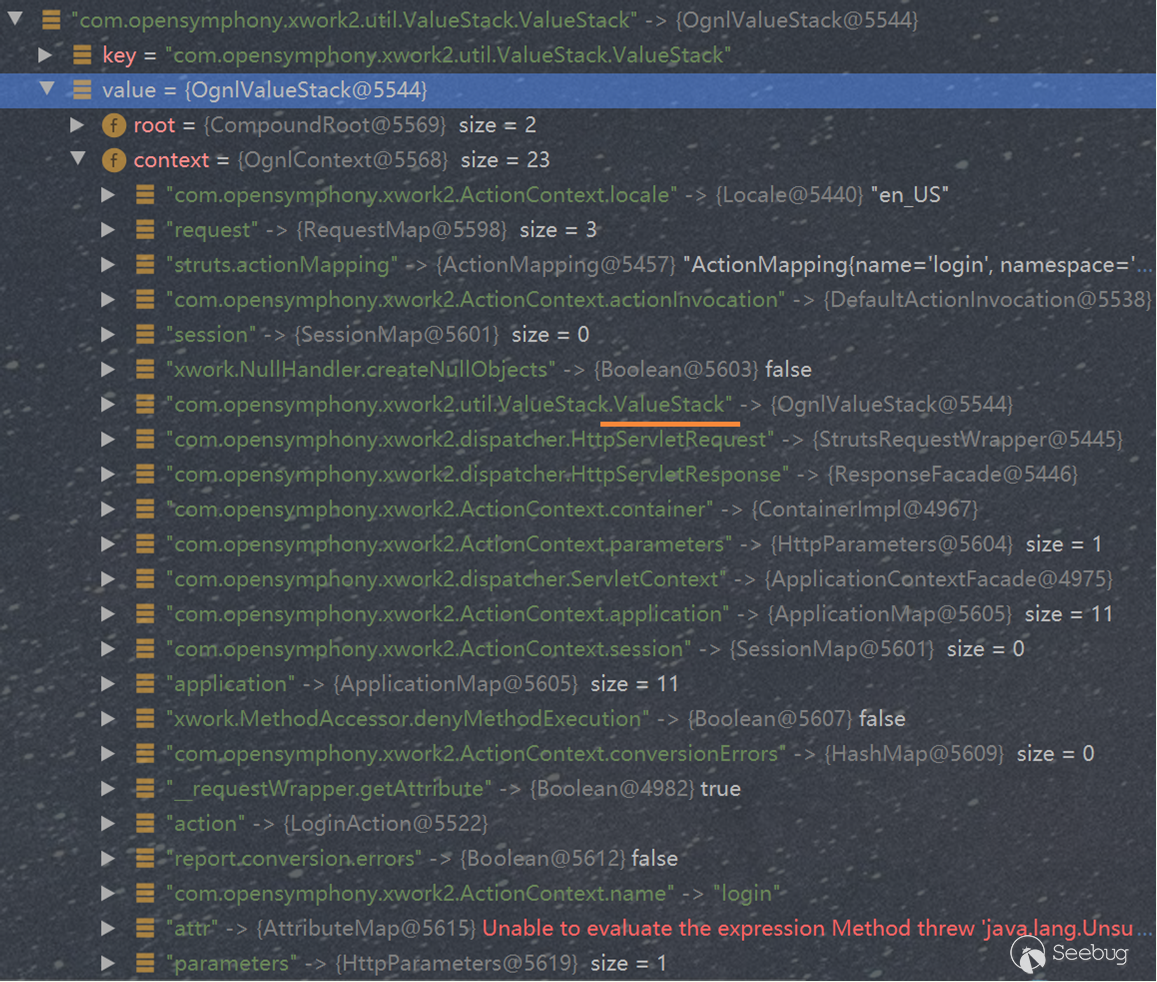Select the ResponseFacade@5446 value
Image resolution: width=1157 pixels, height=982 pixels.
[x=953, y=474]
